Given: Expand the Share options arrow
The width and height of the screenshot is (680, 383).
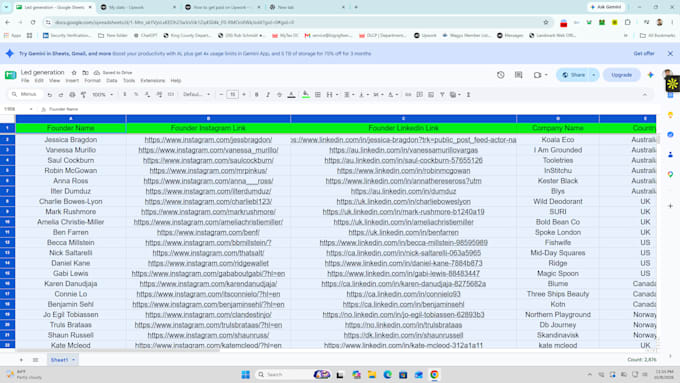Looking at the screenshot, I should coord(593,75).
